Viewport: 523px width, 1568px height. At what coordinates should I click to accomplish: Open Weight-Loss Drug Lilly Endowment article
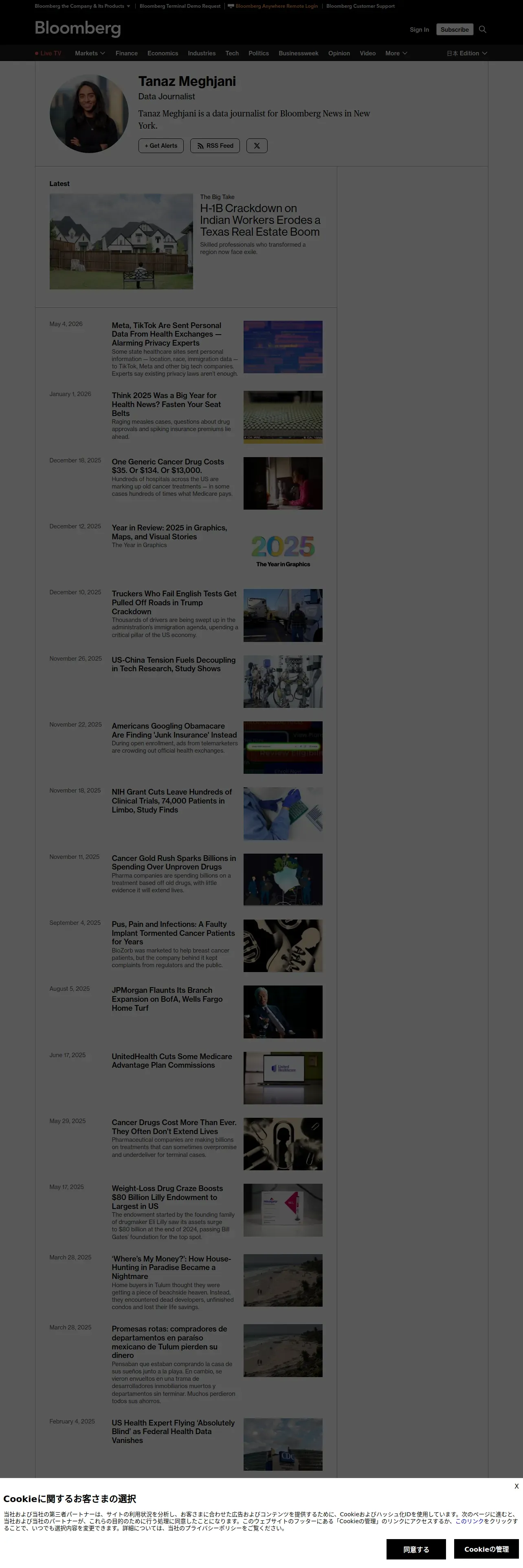167,1197
